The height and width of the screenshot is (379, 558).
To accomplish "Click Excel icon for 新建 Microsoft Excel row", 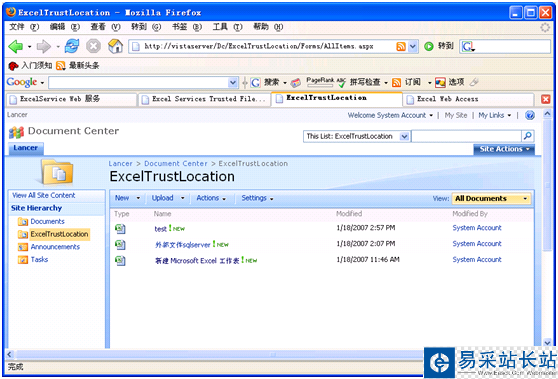I will [x=120, y=260].
